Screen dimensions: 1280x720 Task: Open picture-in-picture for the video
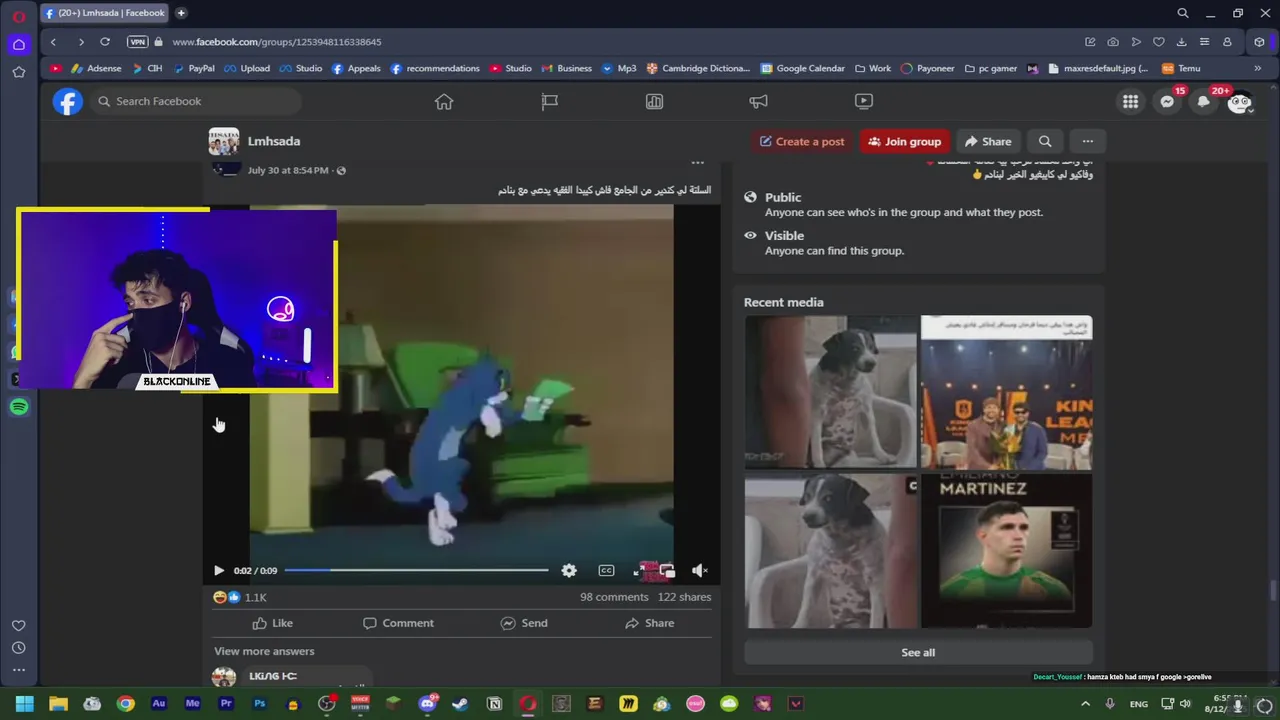click(667, 570)
